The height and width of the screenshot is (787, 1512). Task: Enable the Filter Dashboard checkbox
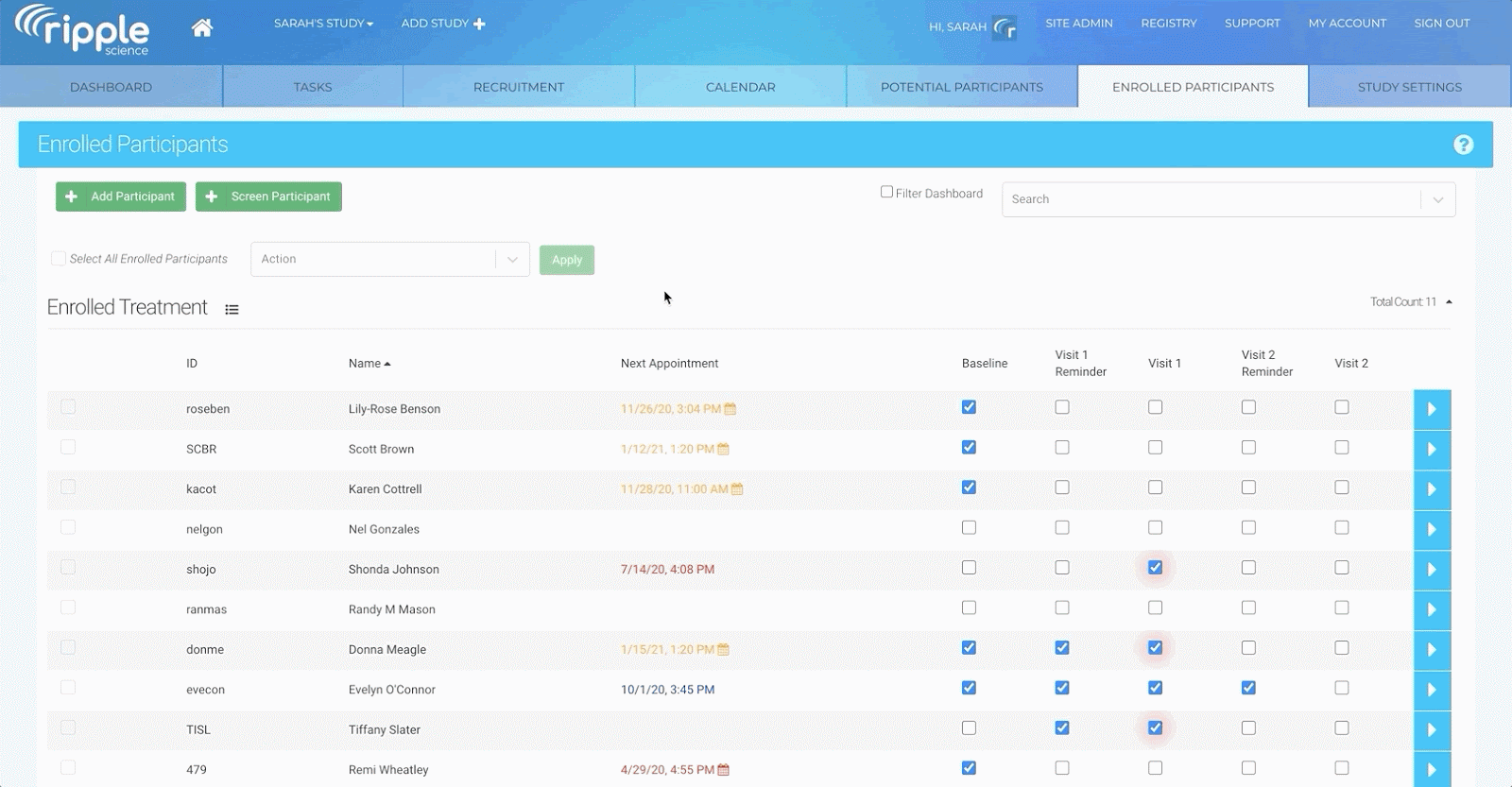click(x=886, y=192)
